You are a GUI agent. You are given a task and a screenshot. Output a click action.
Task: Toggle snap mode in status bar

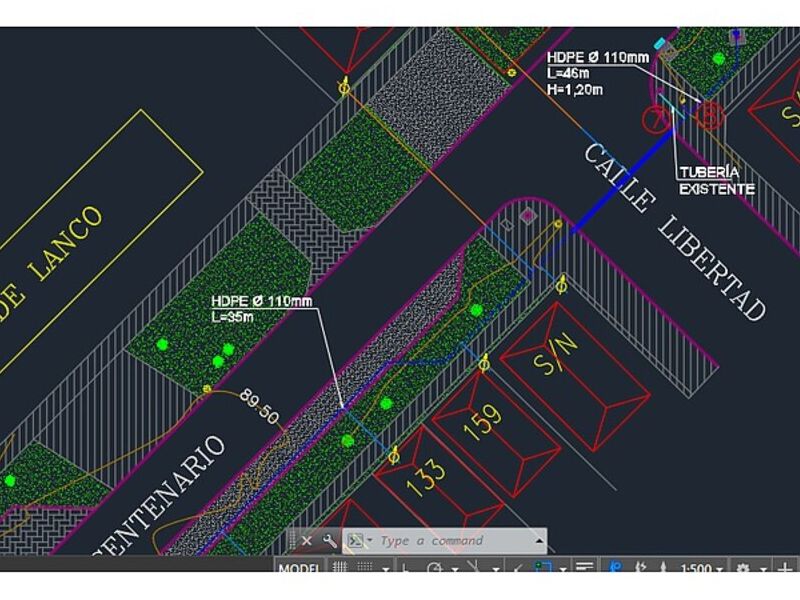[363, 569]
